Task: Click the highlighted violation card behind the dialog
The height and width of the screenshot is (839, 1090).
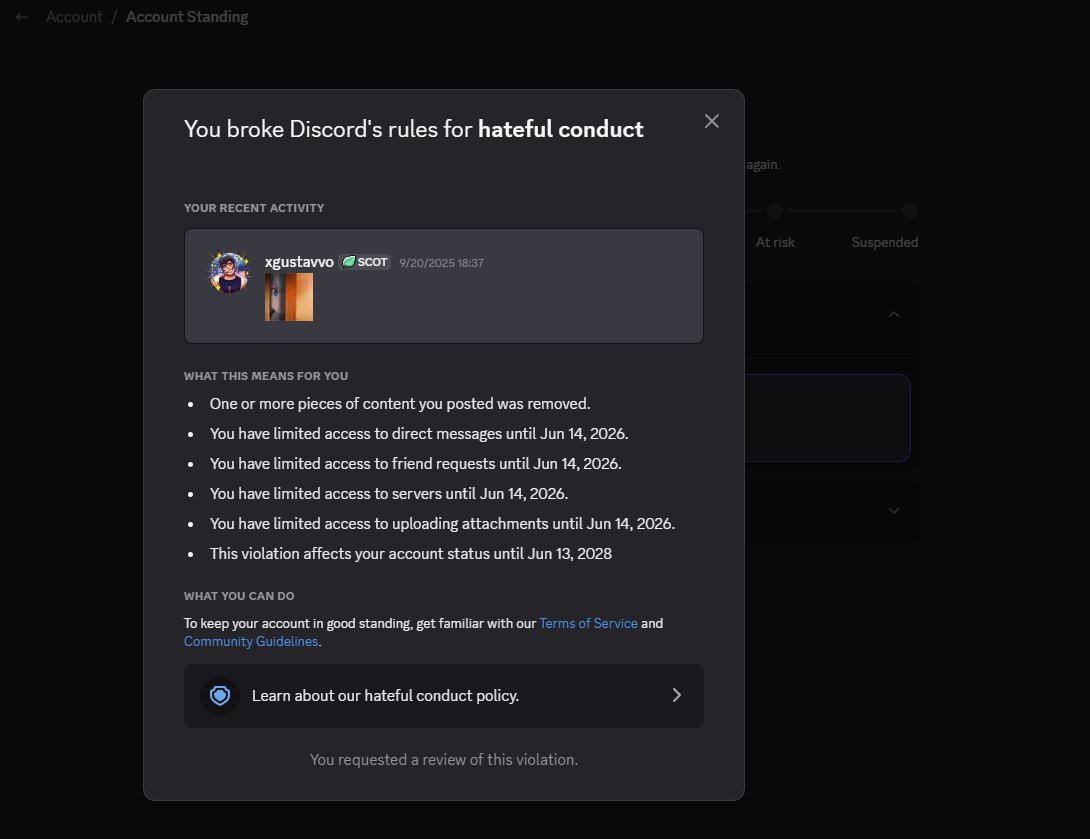Action: (x=827, y=418)
